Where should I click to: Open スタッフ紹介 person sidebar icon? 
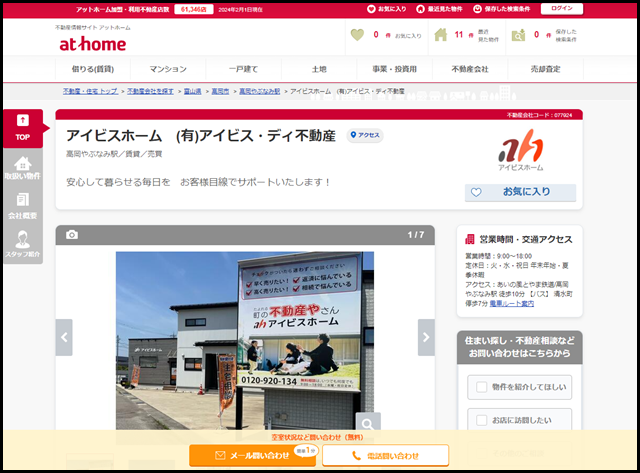click(x=23, y=244)
